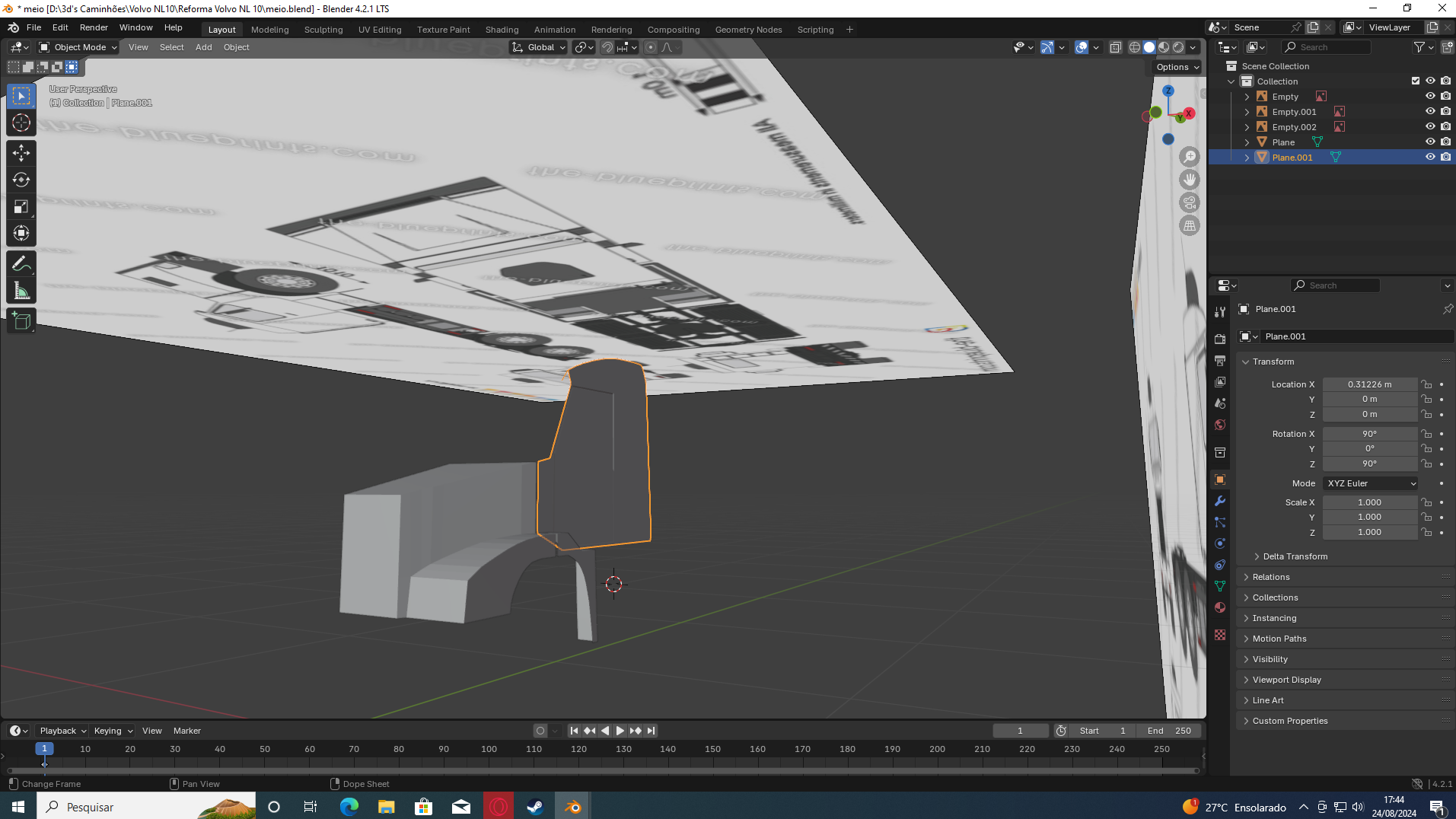Open the Object Data properties tab

(1220, 586)
